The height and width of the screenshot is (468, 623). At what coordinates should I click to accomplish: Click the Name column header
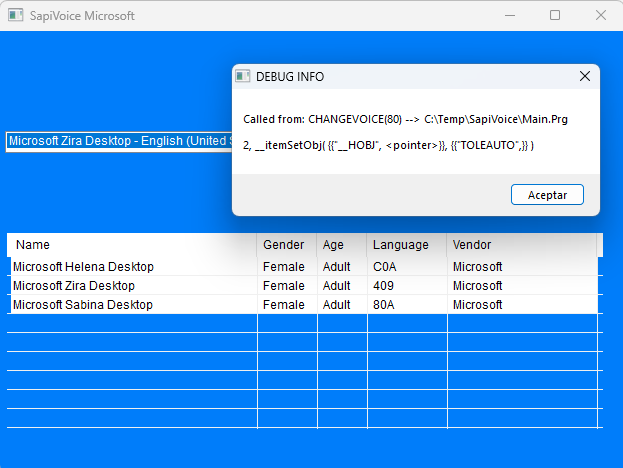132,245
